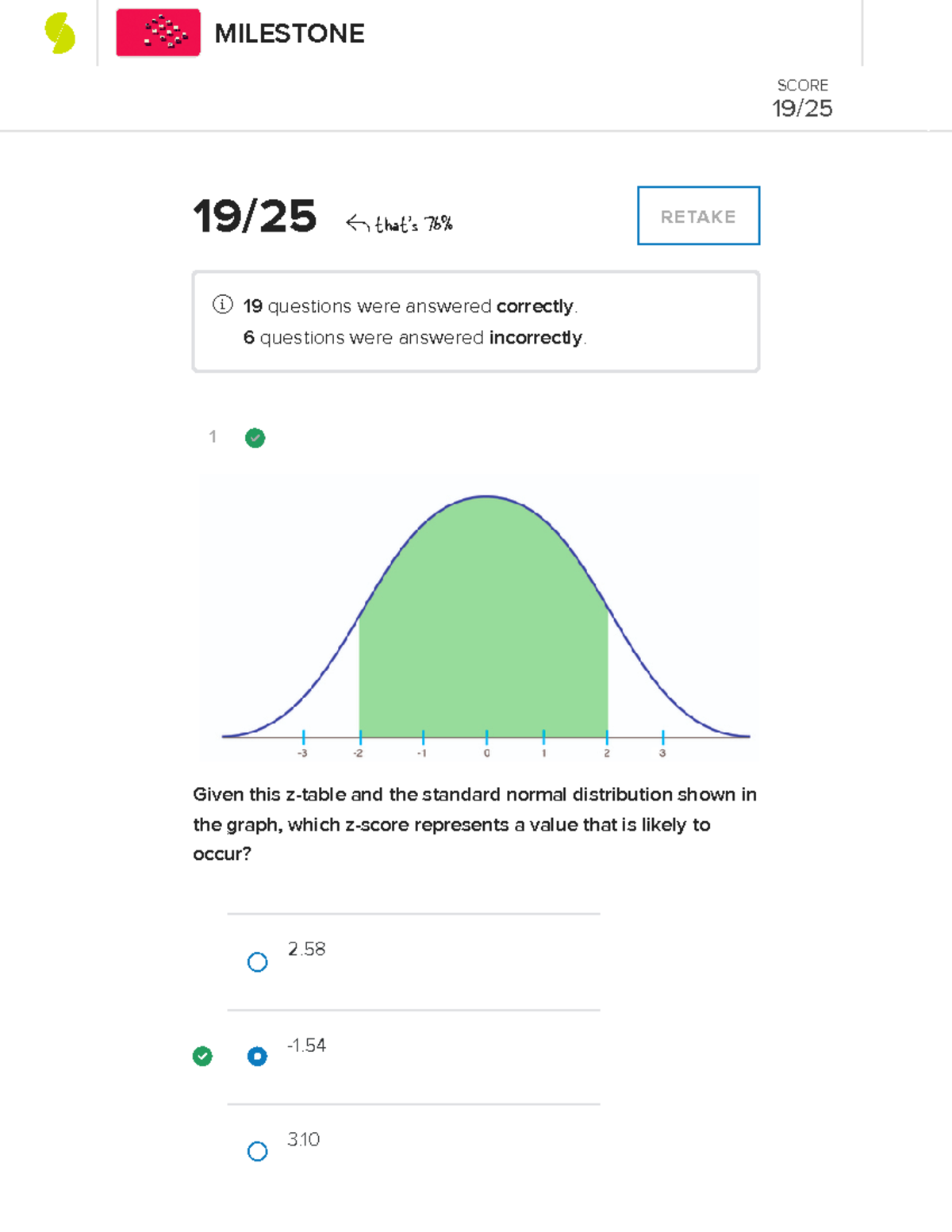Click the green Sophia logo
The width and height of the screenshot is (952, 1232).
click(60, 33)
